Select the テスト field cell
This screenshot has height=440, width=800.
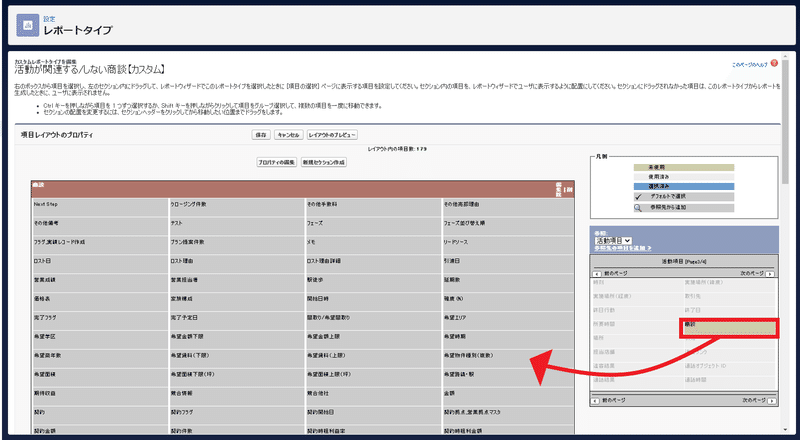point(237,226)
